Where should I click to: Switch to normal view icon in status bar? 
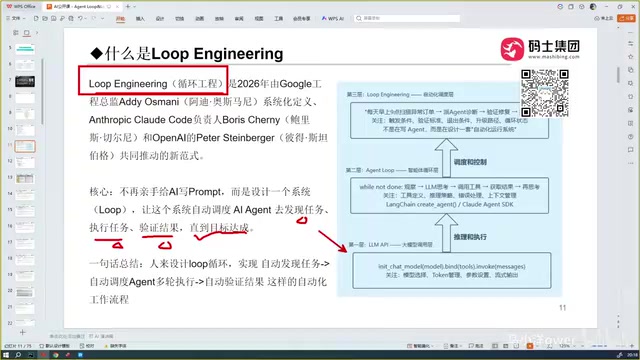pyautogui.click(x=495, y=346)
